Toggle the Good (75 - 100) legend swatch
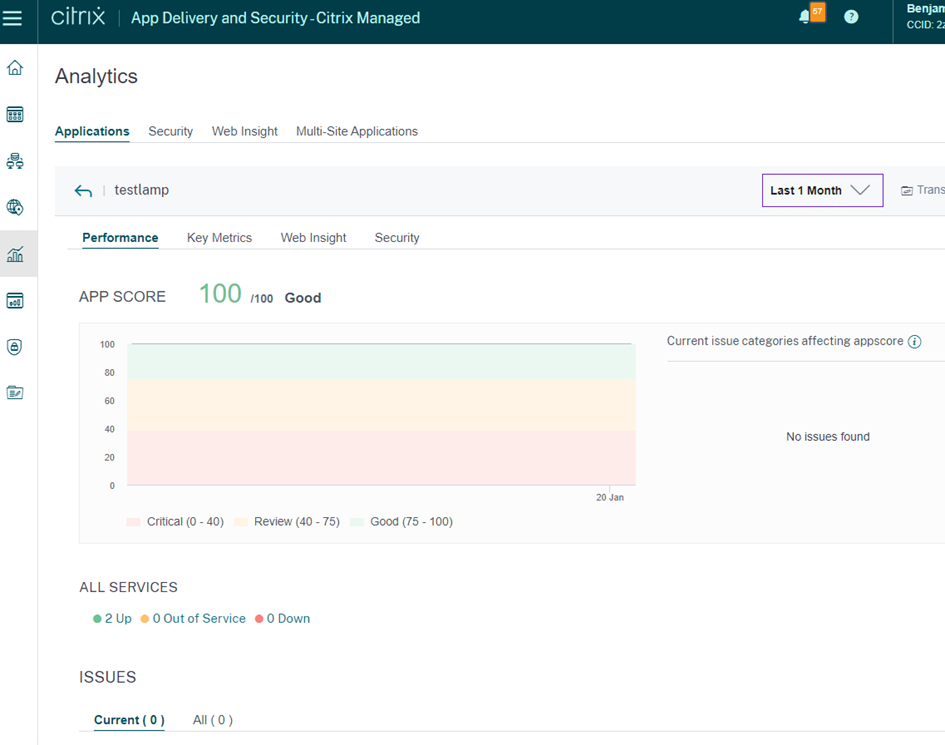The image size is (945, 745). 357,522
